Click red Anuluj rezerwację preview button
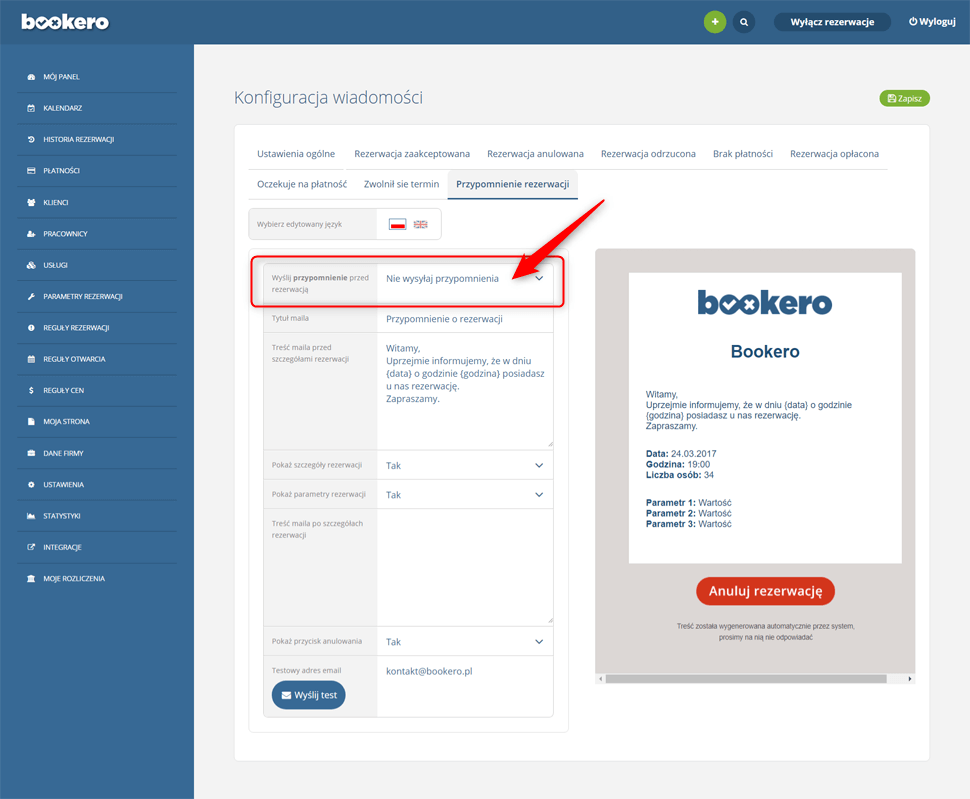 pos(765,591)
